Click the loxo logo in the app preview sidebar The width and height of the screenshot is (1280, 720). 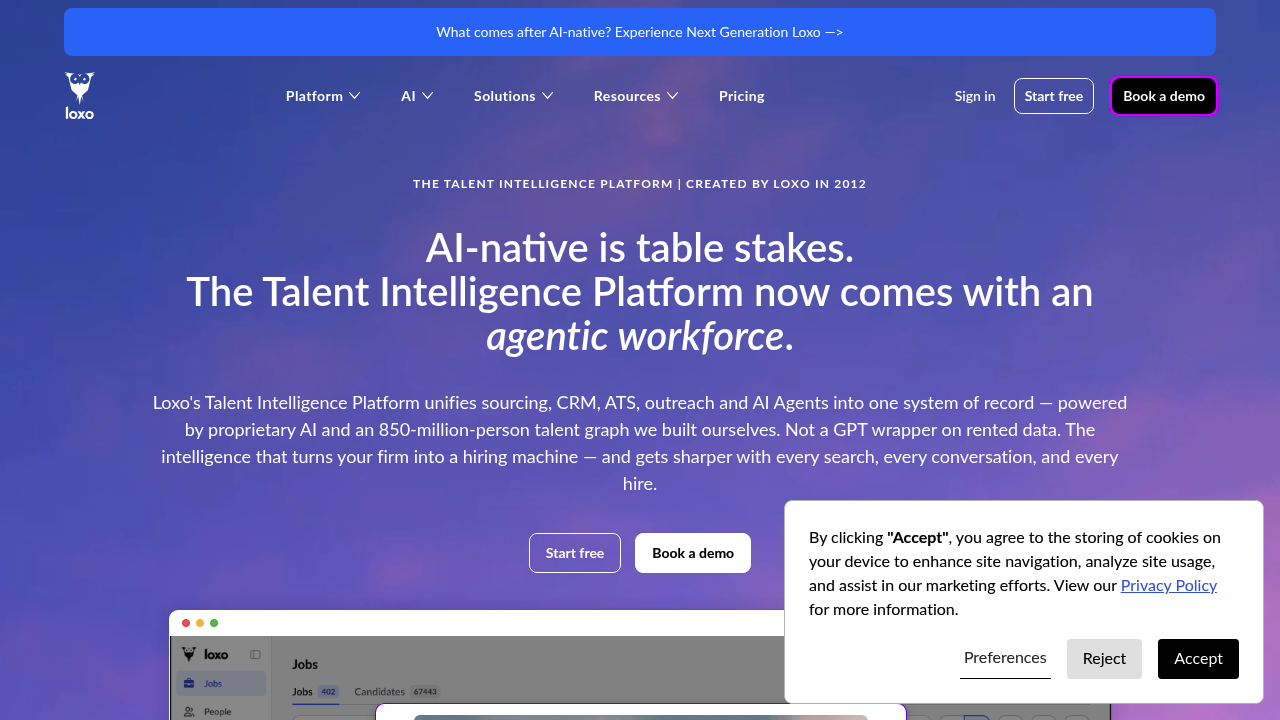pos(205,655)
